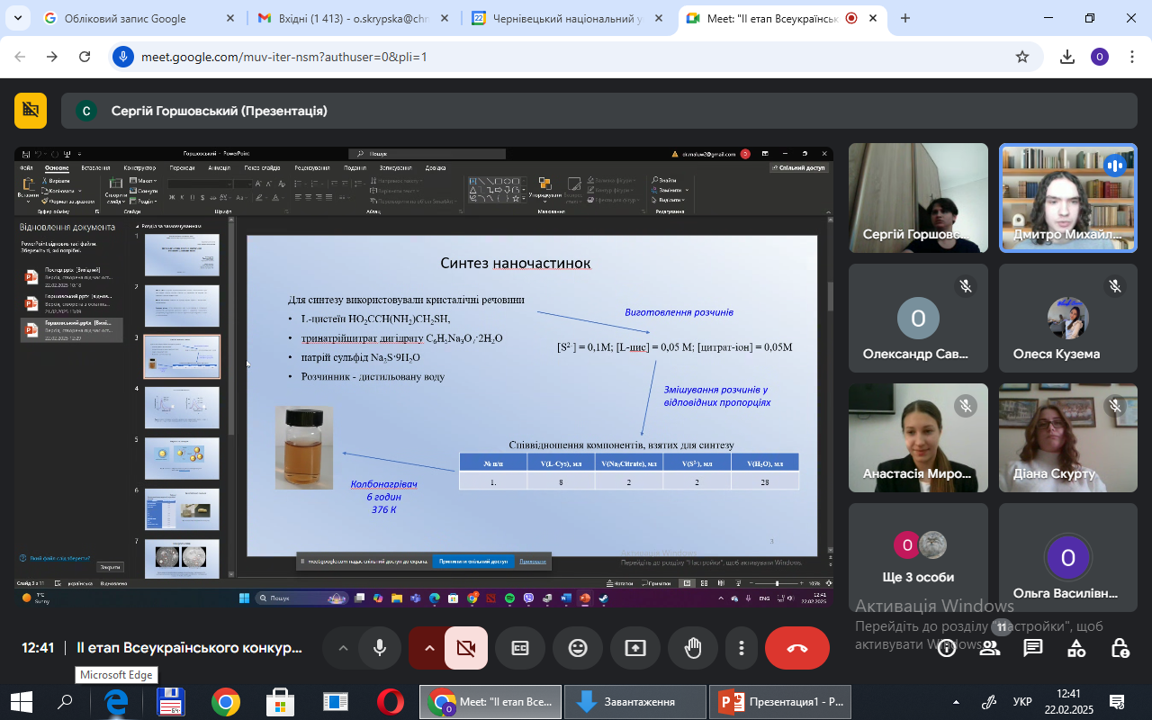Show the participants people panel
1152x720 pixels.
(x=990, y=647)
